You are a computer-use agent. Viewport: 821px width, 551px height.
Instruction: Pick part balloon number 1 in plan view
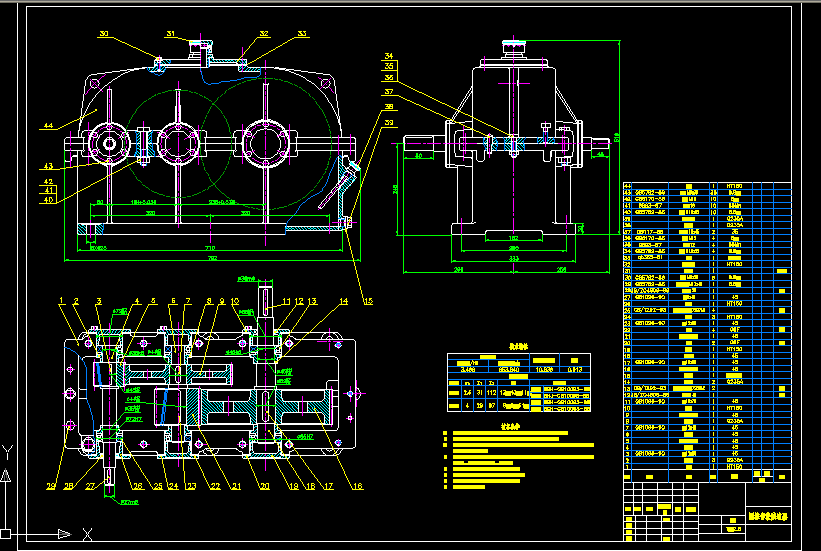(62, 300)
